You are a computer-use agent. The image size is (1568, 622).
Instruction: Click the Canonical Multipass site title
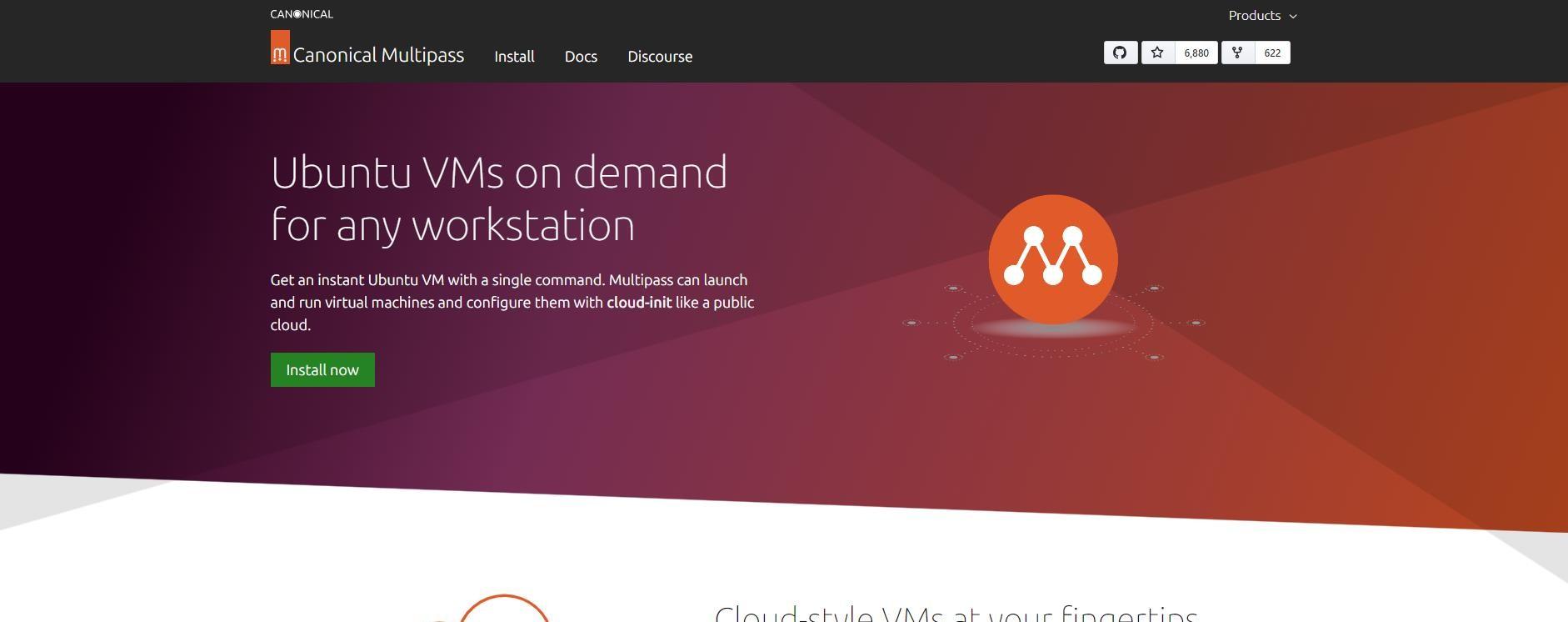pyautogui.click(x=378, y=56)
